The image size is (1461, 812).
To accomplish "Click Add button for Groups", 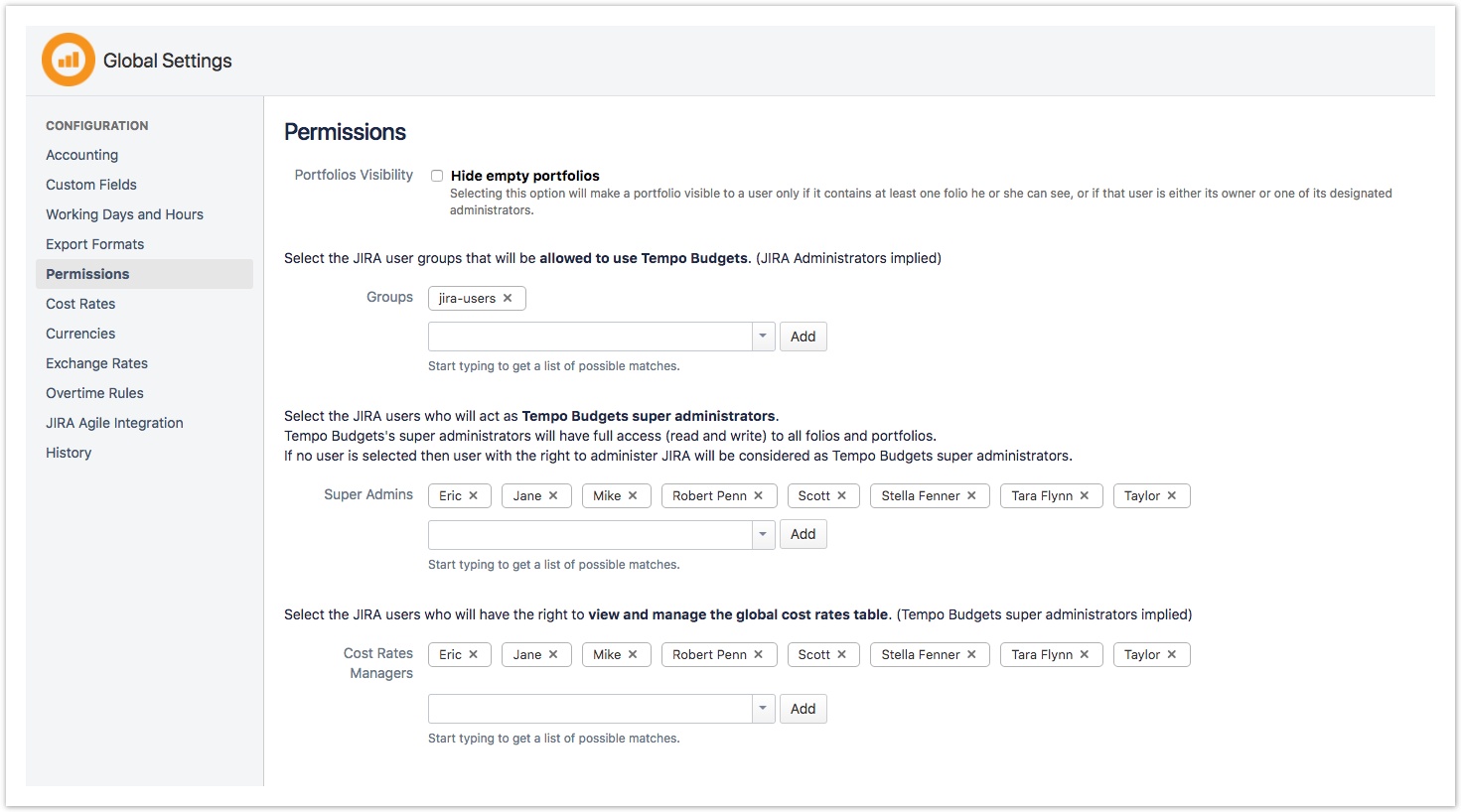I will pyautogui.click(x=803, y=337).
